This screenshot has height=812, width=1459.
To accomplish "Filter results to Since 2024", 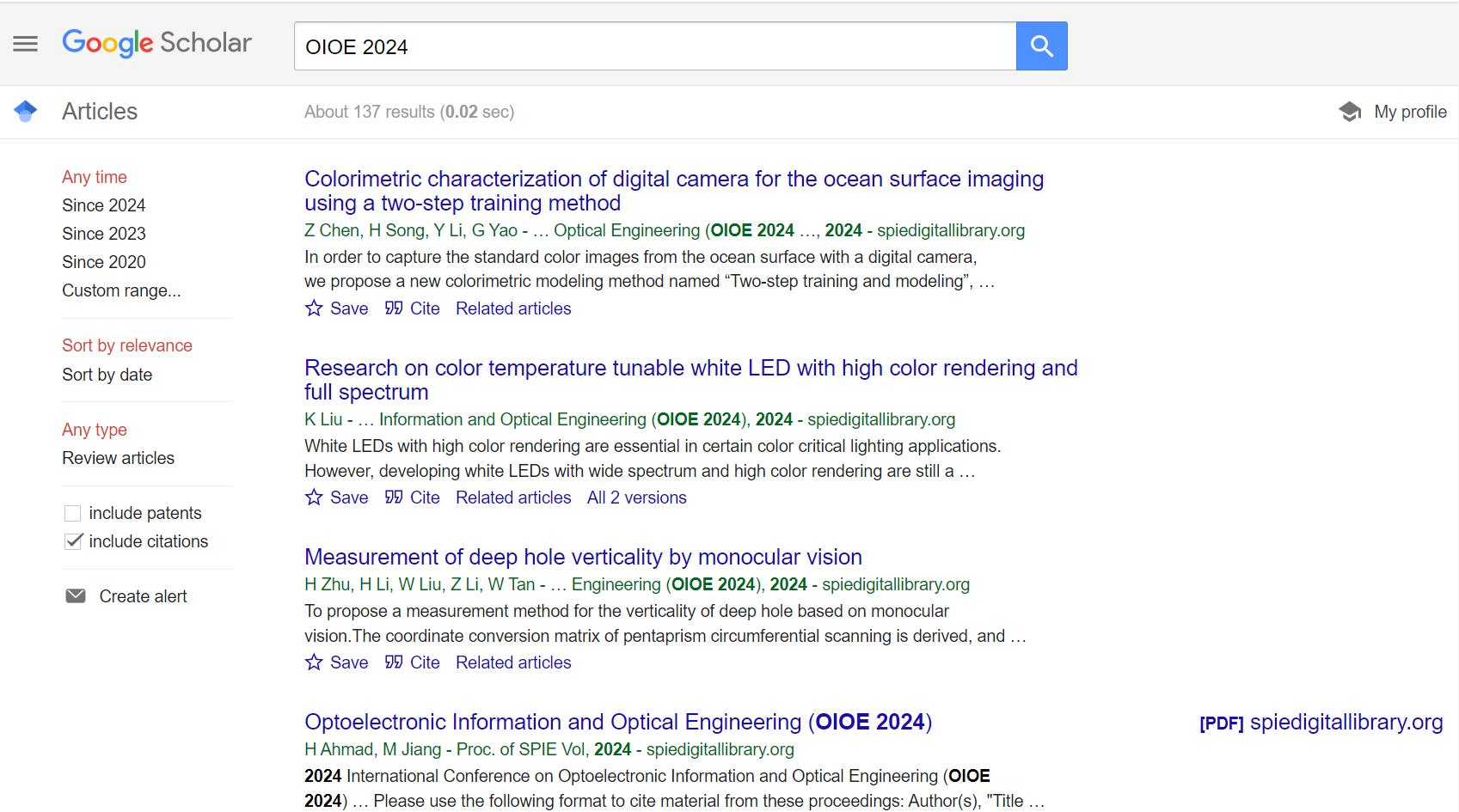I will pos(103,205).
